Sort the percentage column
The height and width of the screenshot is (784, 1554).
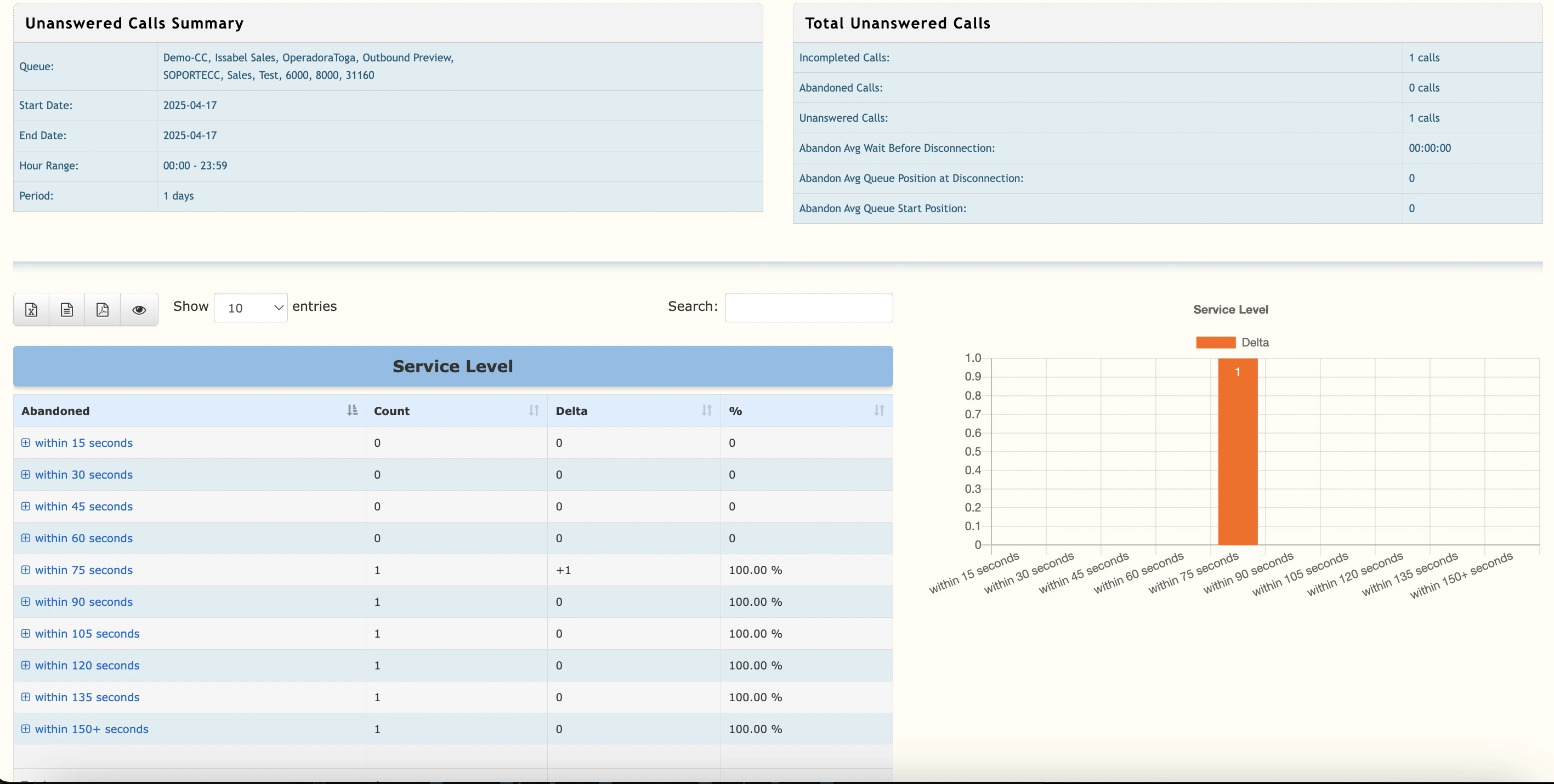coord(878,410)
